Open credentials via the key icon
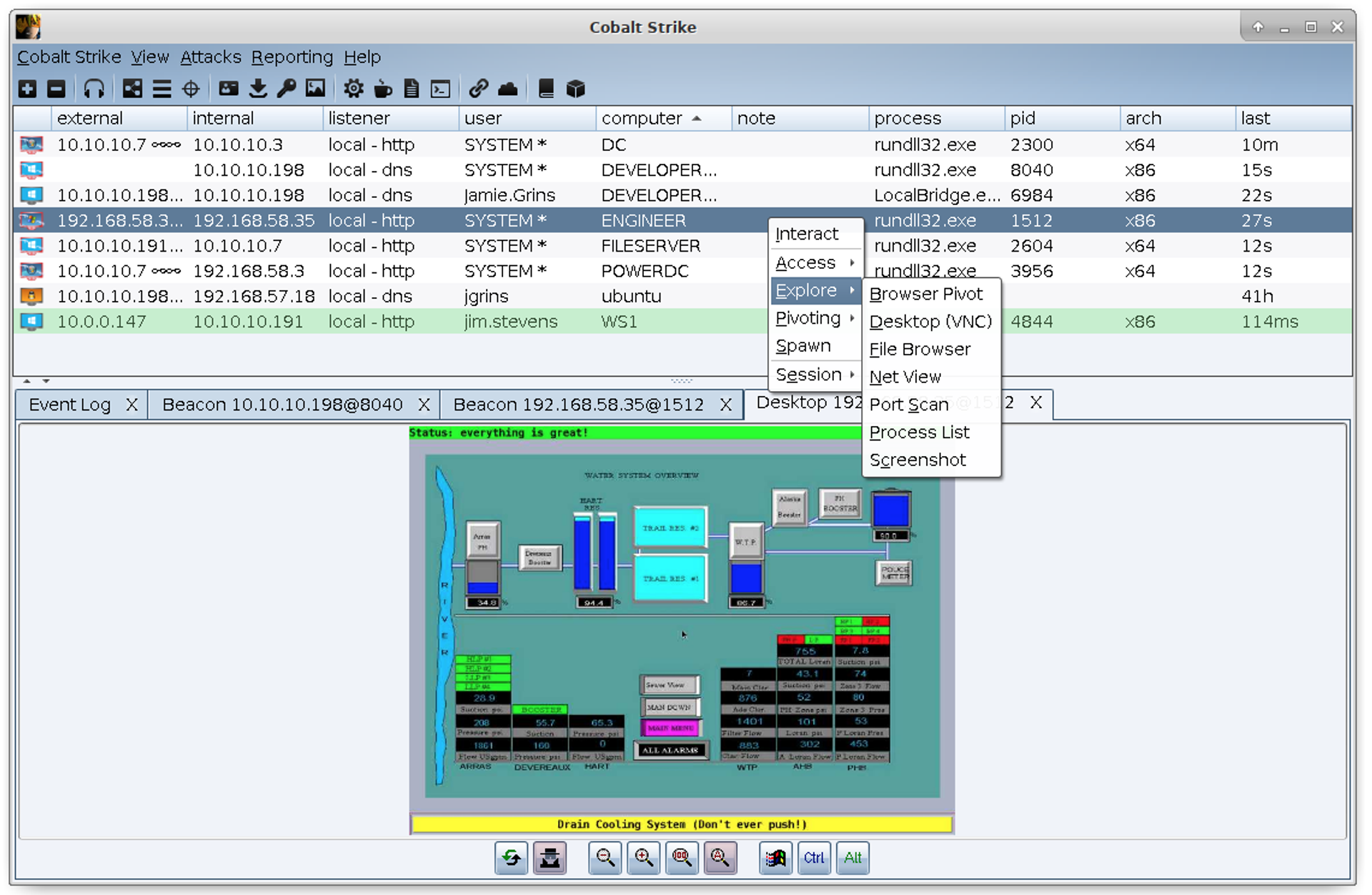This screenshot has height=895, width=1372. [287, 89]
